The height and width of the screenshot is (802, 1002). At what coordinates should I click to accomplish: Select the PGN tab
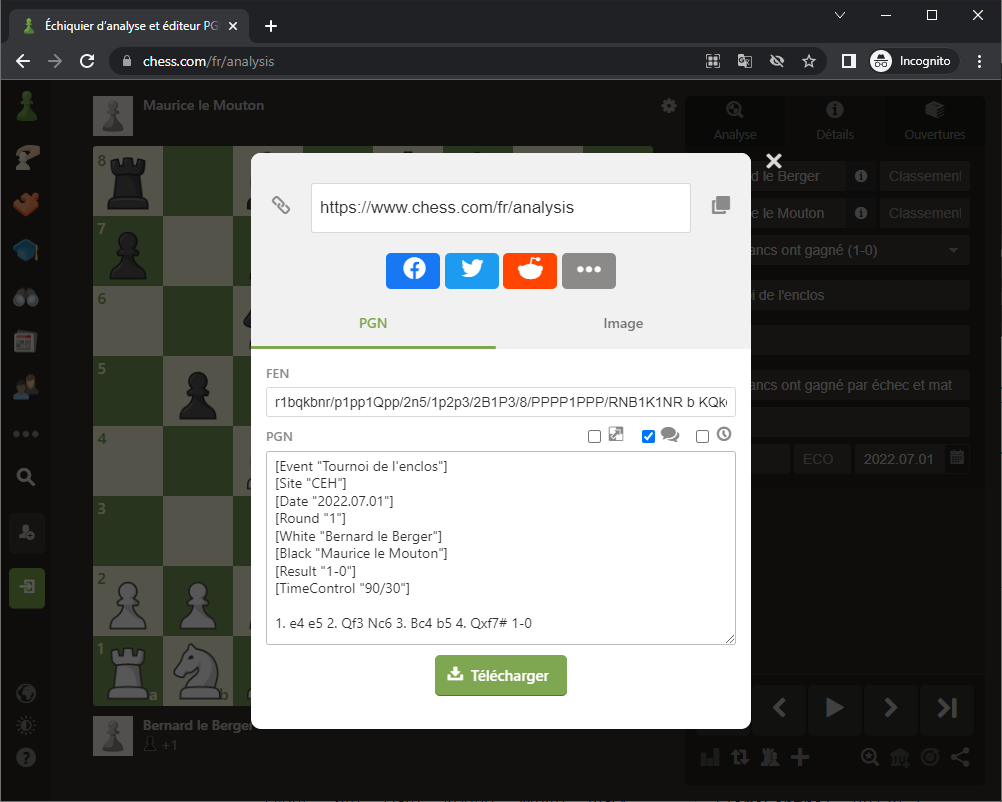373,324
